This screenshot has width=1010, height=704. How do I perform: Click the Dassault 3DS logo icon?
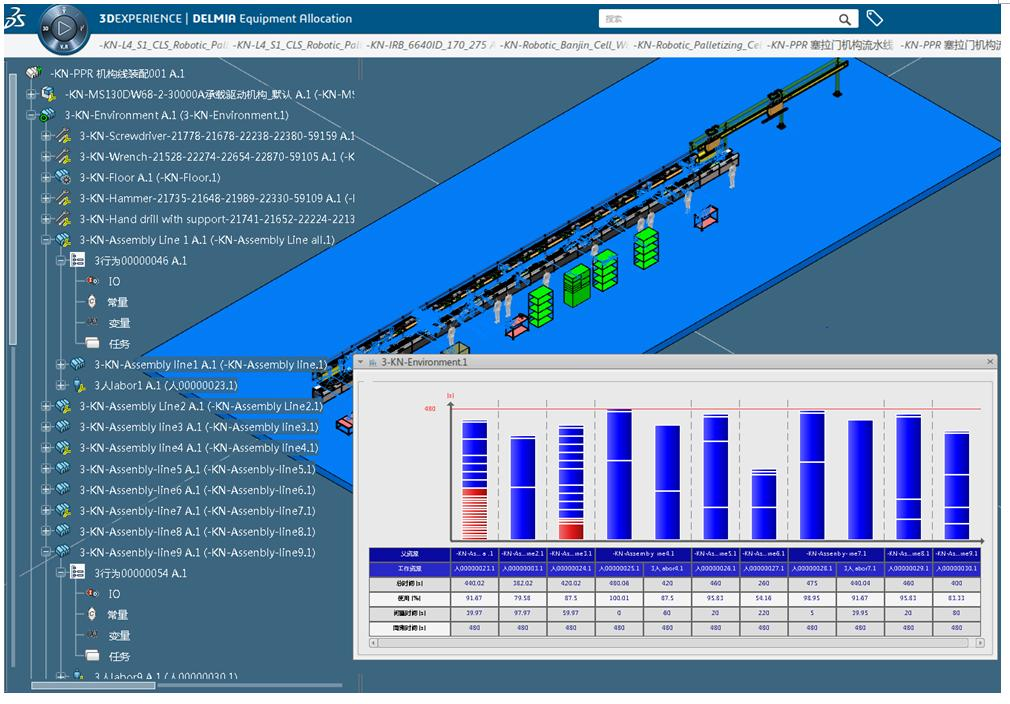pos(16,19)
